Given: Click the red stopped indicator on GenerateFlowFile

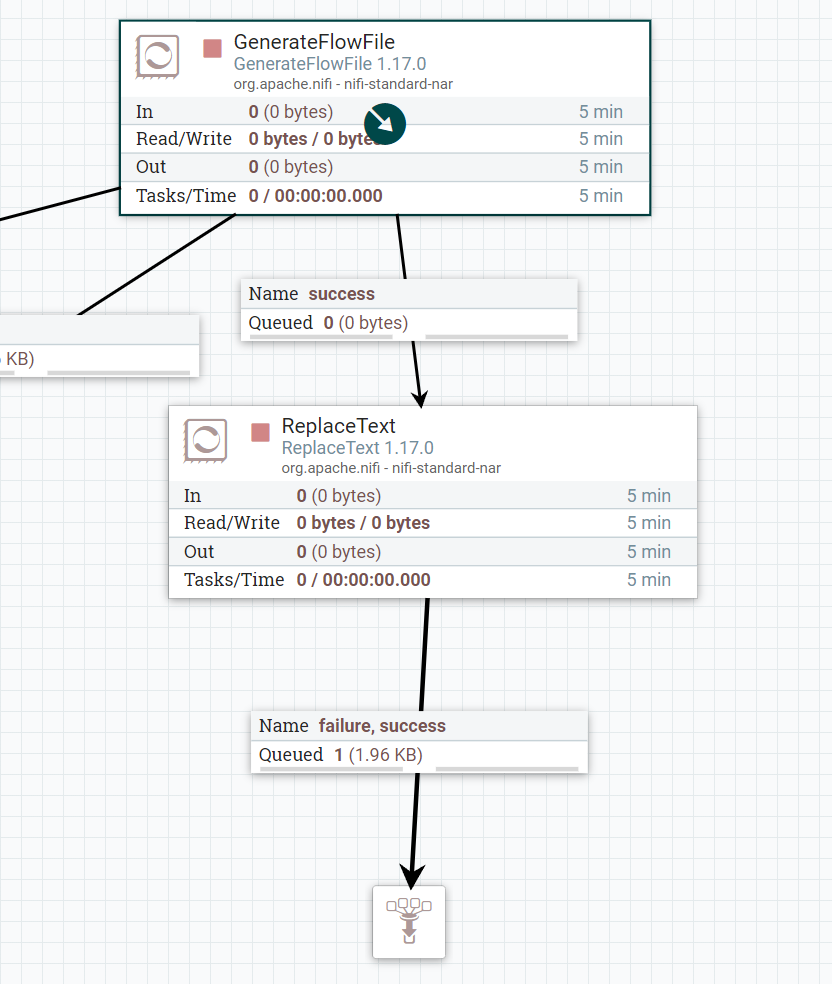Looking at the screenshot, I should pos(212,49).
